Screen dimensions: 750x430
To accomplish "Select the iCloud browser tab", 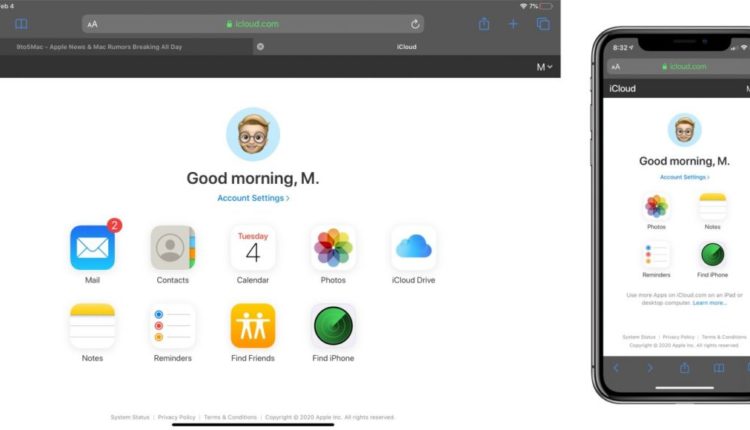I will 407,46.
